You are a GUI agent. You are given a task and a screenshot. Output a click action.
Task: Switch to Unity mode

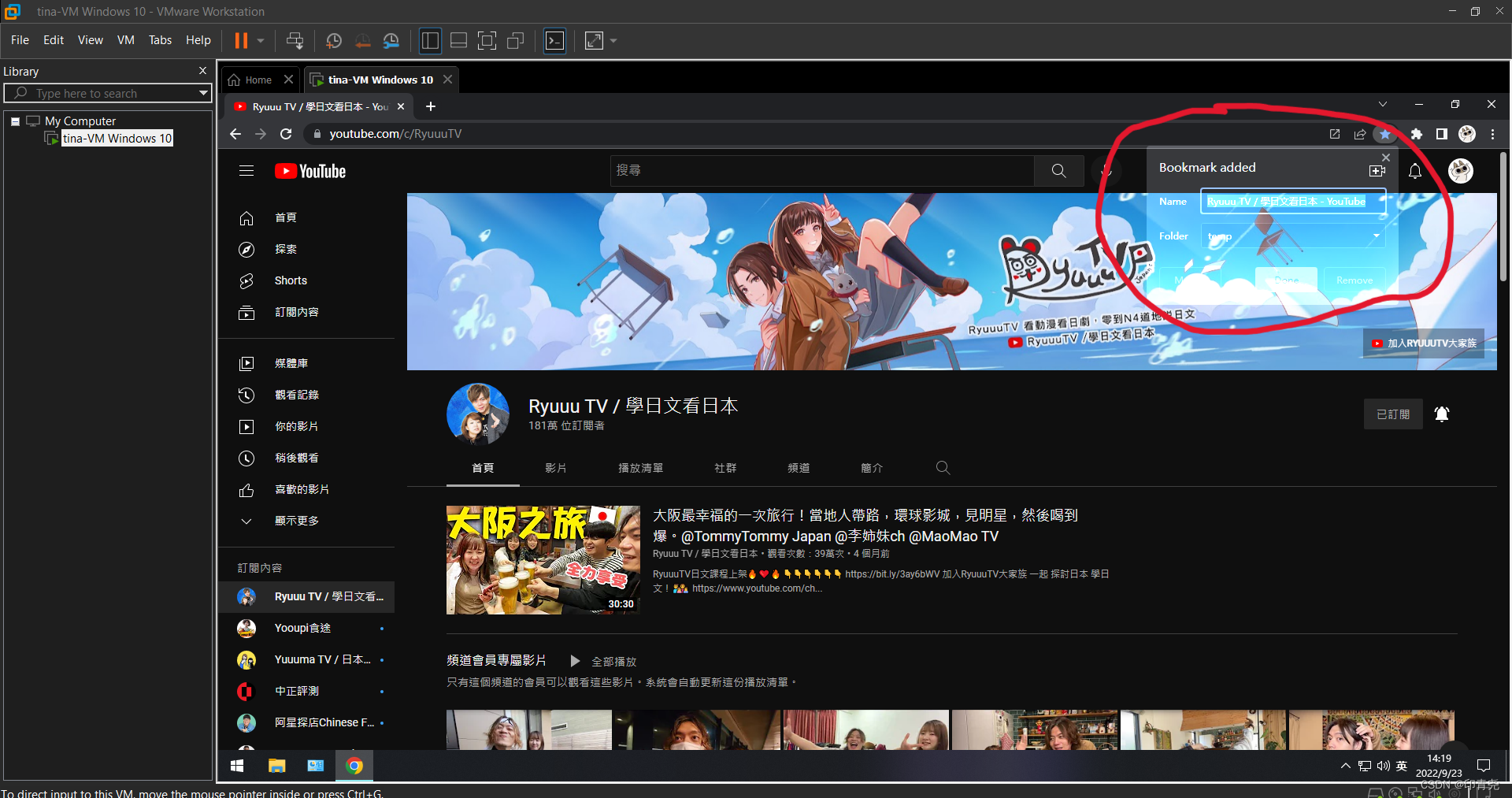click(x=516, y=40)
